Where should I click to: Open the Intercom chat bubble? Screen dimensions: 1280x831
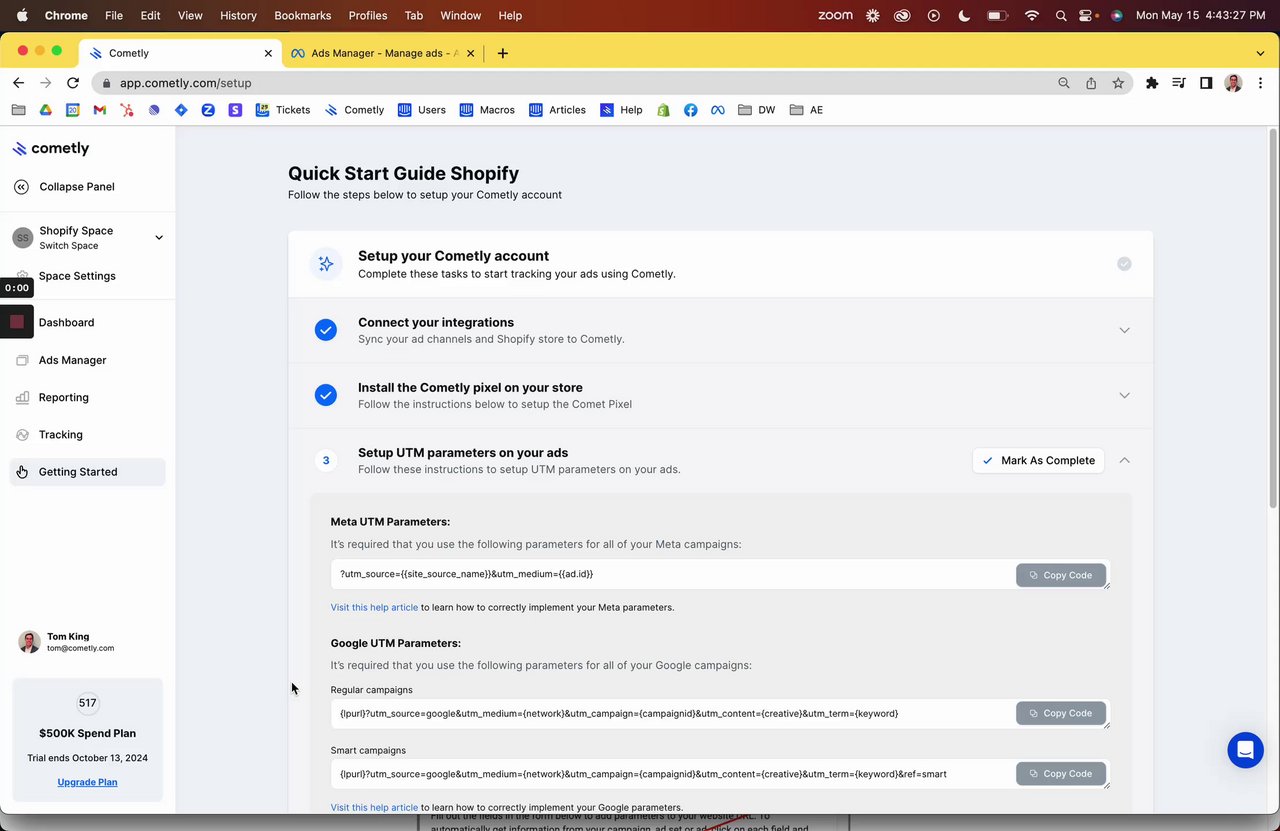[x=1245, y=749]
